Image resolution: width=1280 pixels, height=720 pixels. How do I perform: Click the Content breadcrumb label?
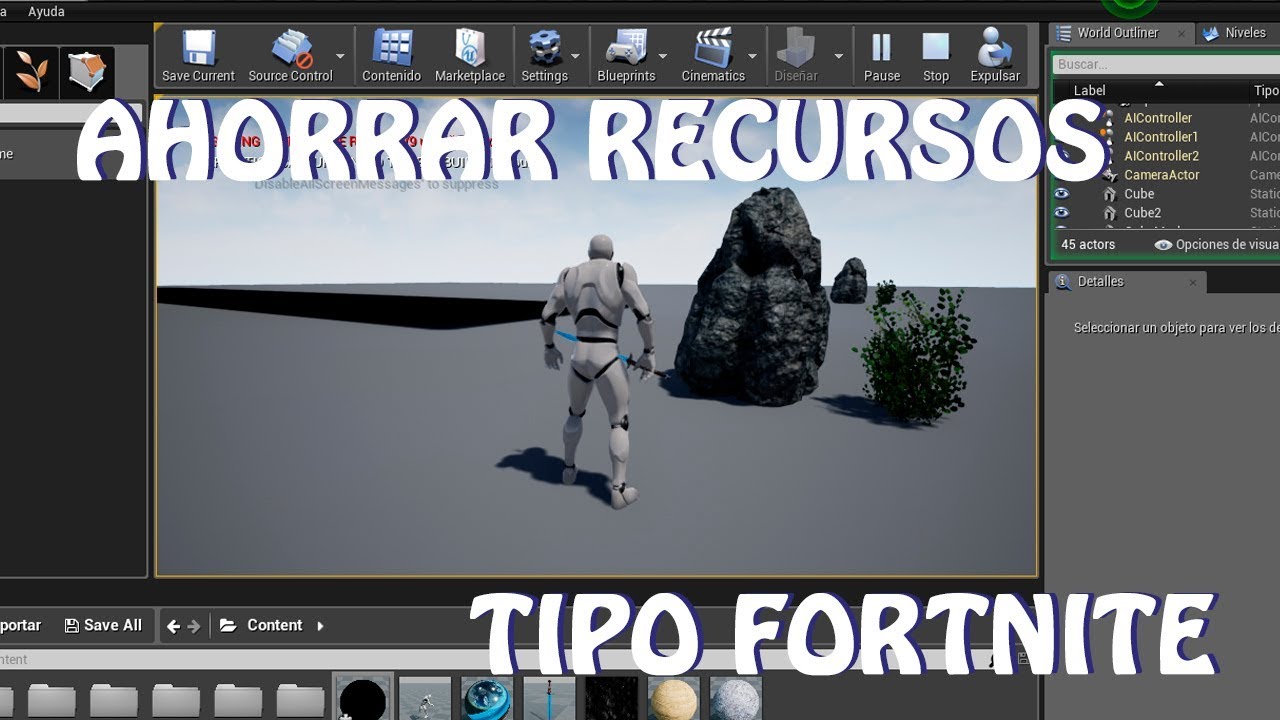tap(274, 625)
